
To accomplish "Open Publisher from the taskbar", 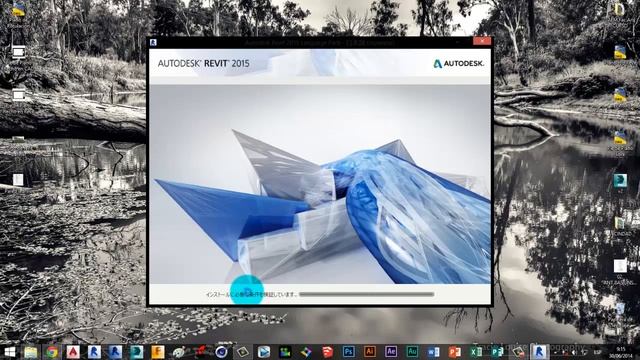I will pos(497,351).
